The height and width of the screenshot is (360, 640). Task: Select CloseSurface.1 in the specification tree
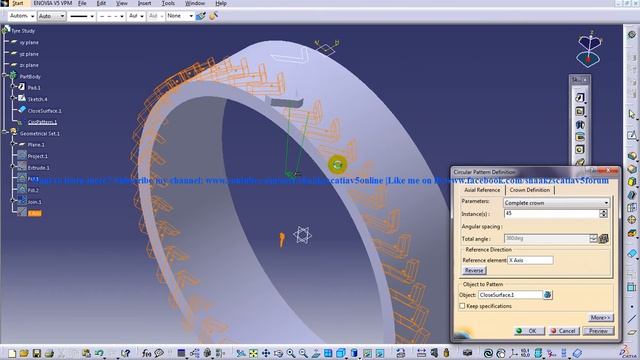[x=44, y=111]
